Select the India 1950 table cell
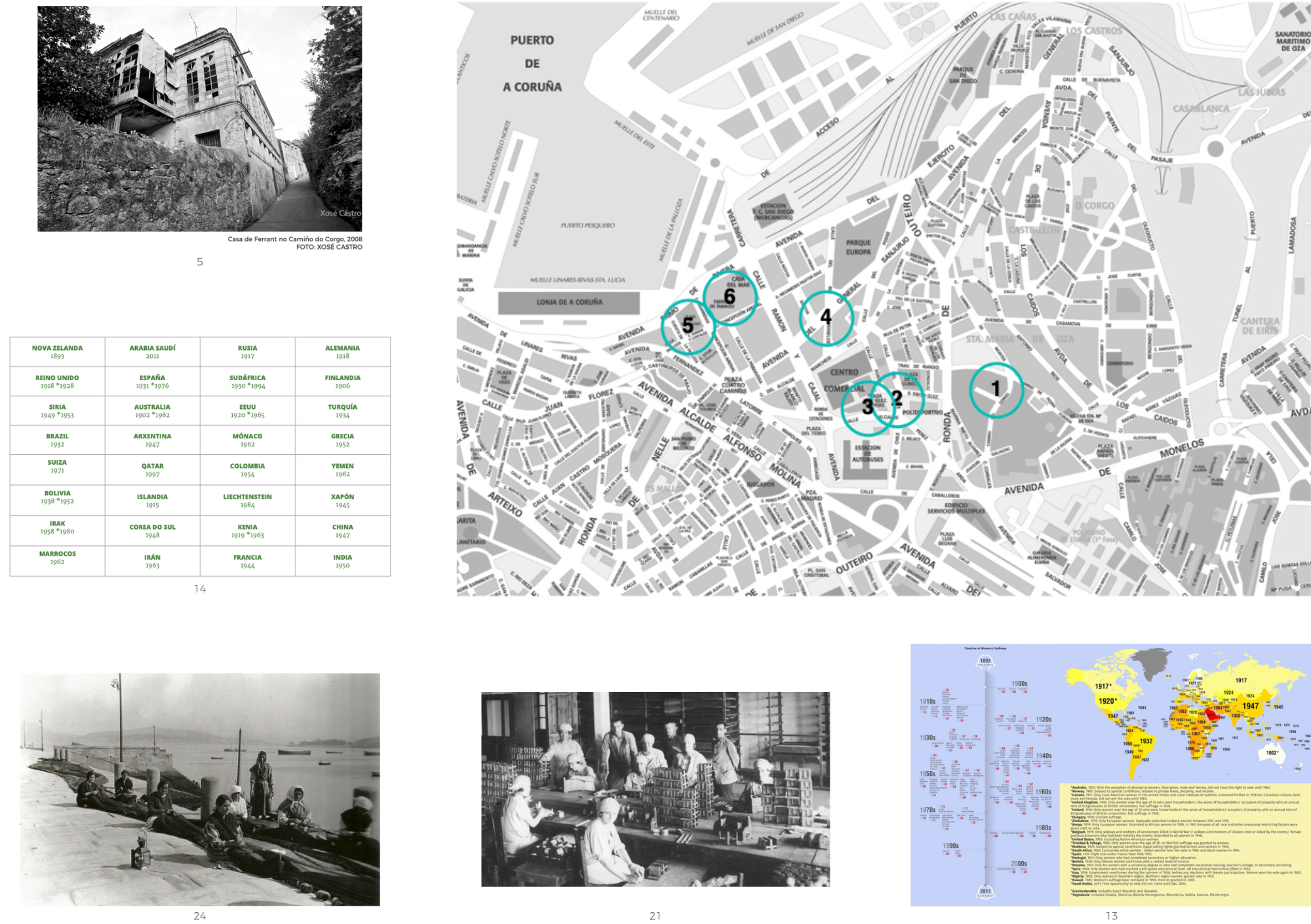The width and height of the screenshot is (1311, 924). 342,562
